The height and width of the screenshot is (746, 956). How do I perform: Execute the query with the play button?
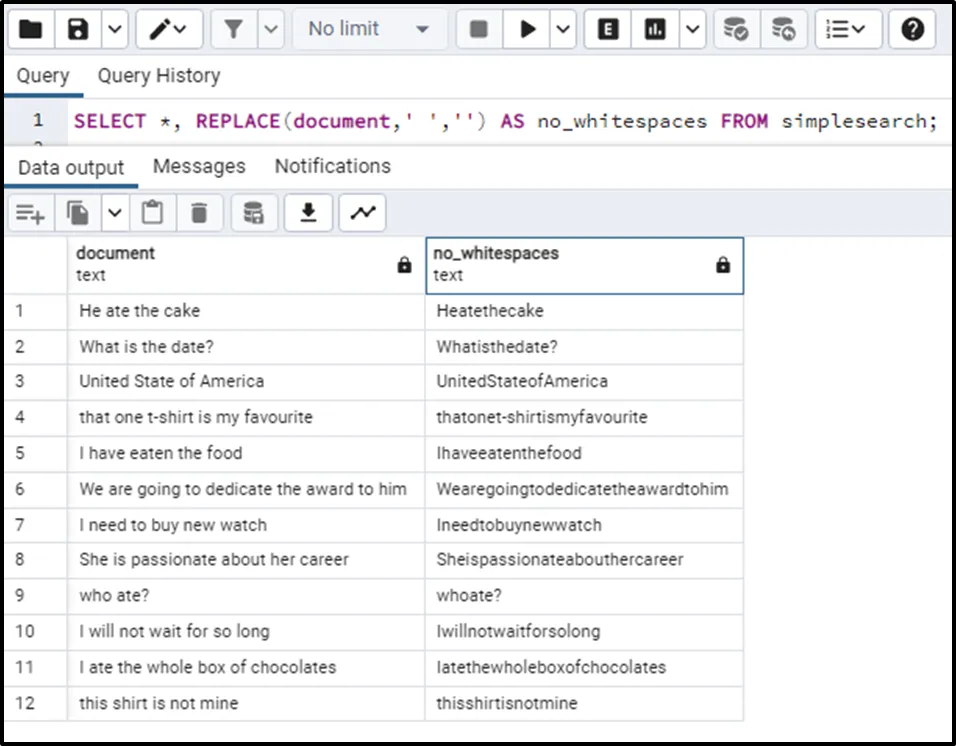click(x=527, y=29)
